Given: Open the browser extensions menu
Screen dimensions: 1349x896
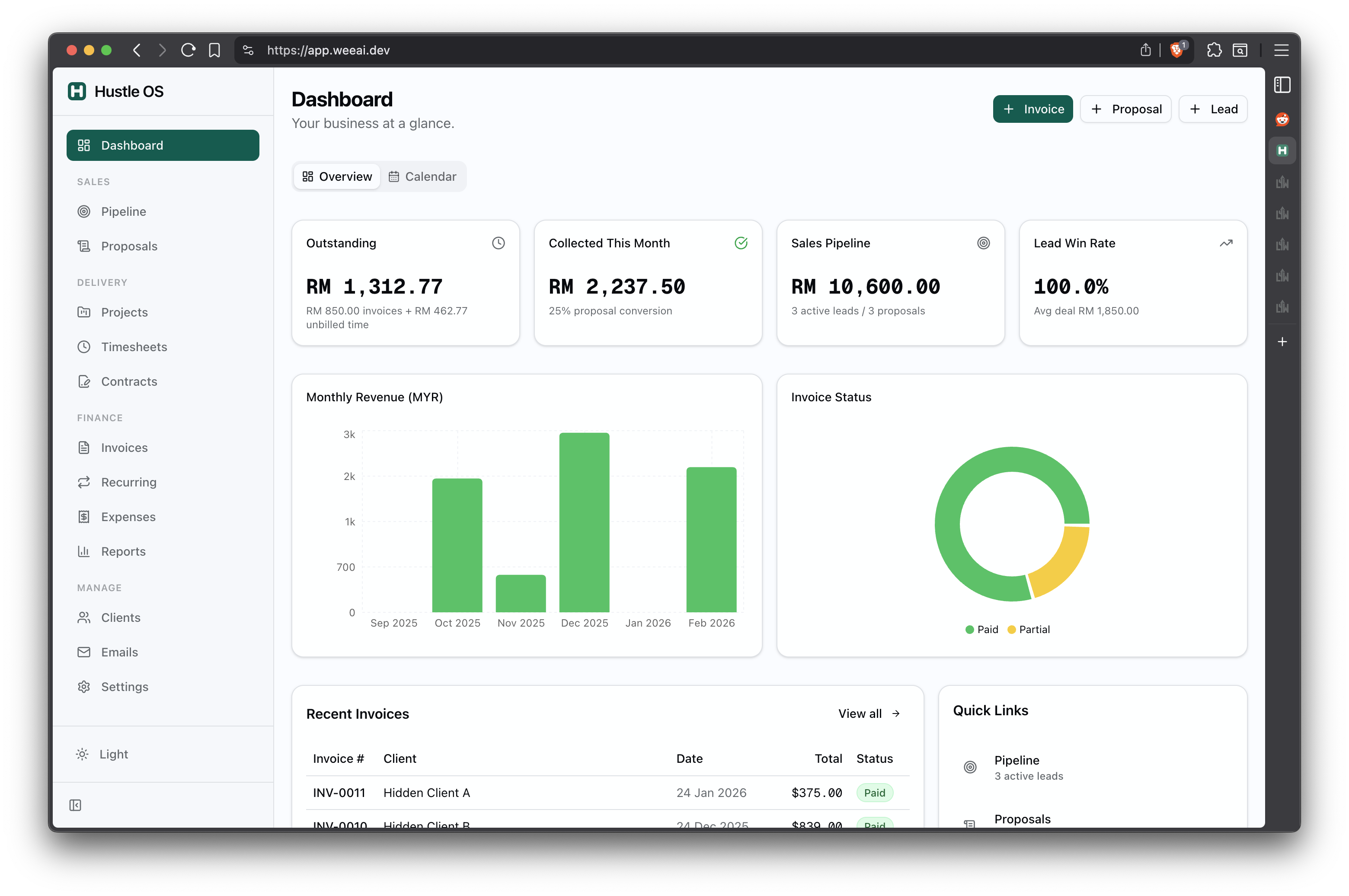Looking at the screenshot, I should click(1214, 50).
